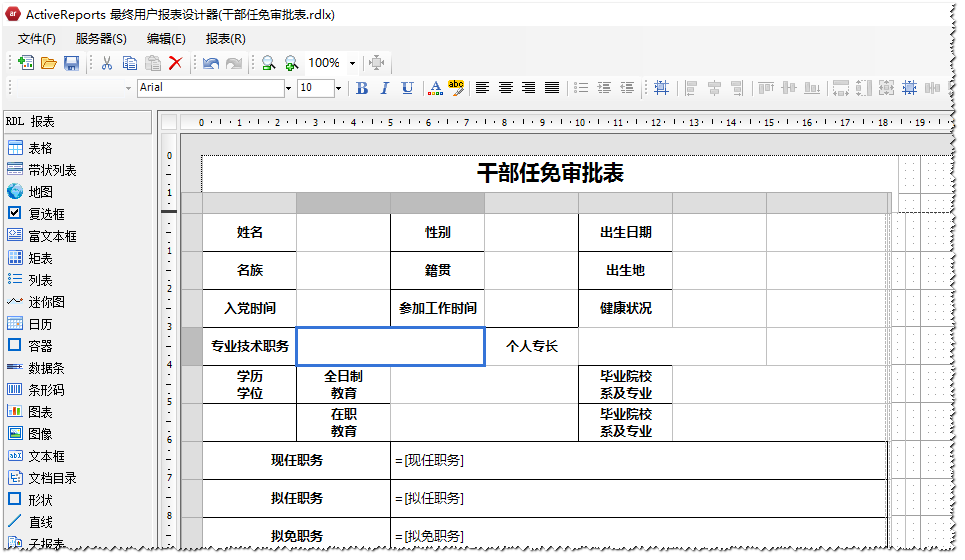Click the paste clipboard icon
The width and height of the screenshot is (965, 560).
(x=153, y=63)
